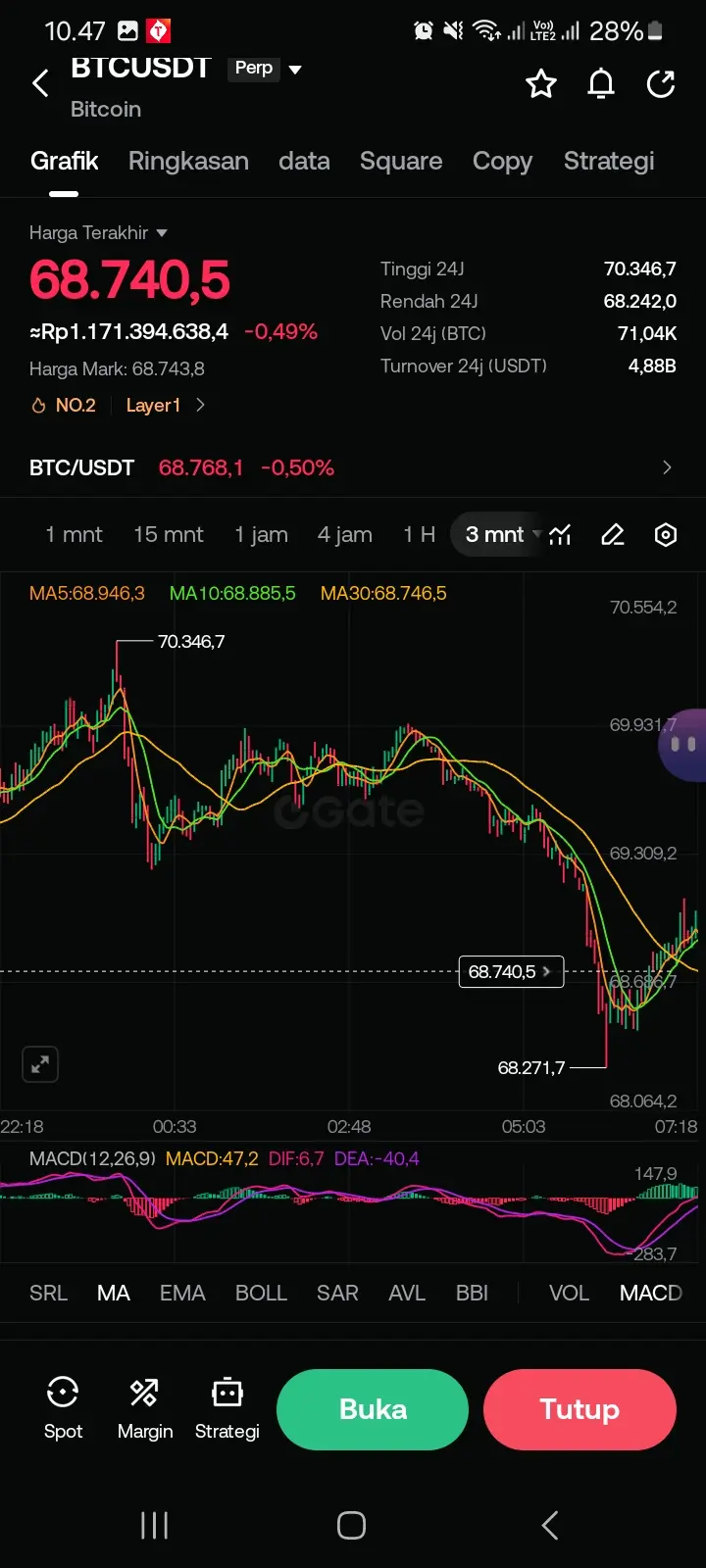The image size is (706, 1568).
Task: Set a price alert with bell icon
Action: click(x=601, y=84)
